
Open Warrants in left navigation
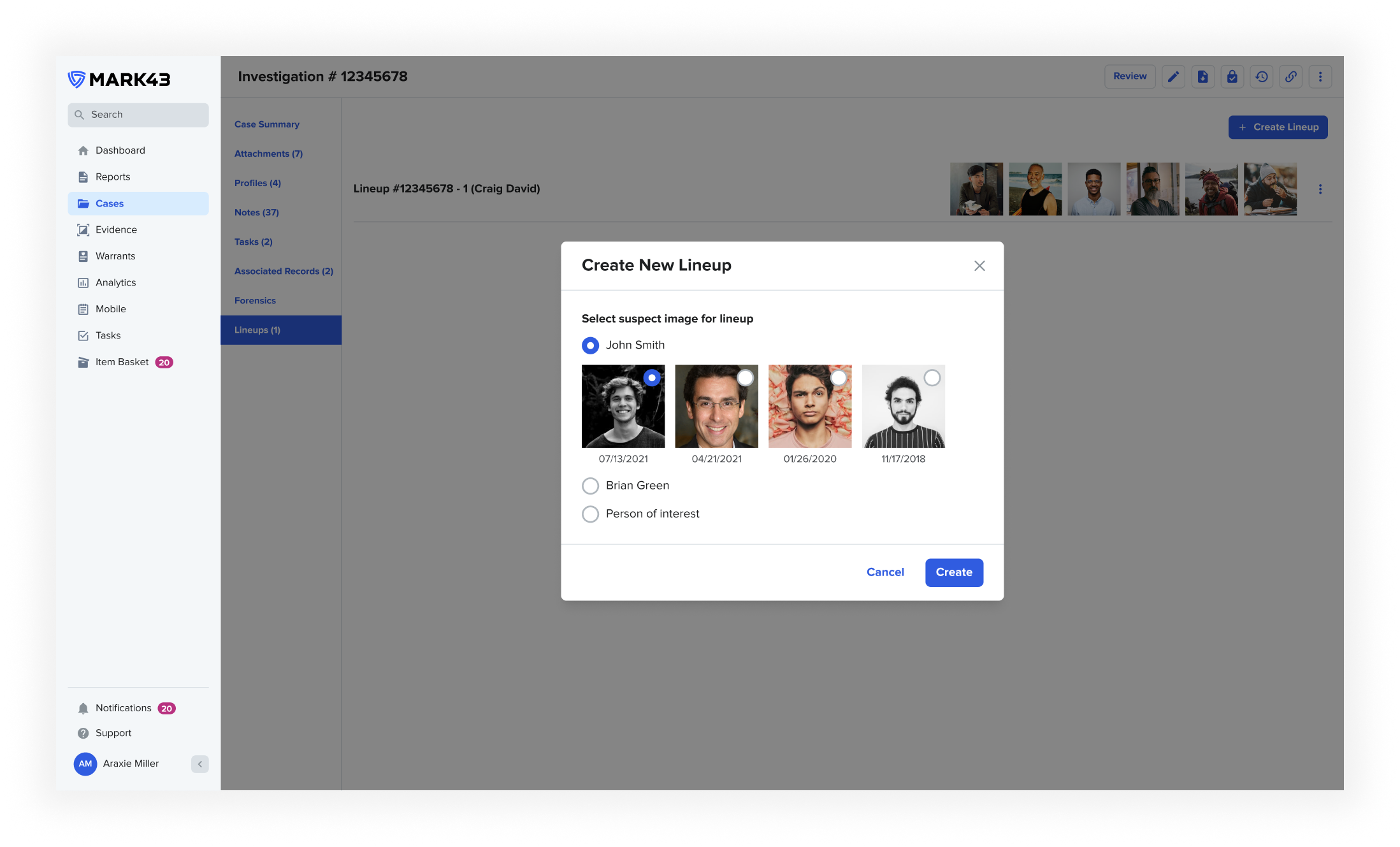[x=115, y=256]
